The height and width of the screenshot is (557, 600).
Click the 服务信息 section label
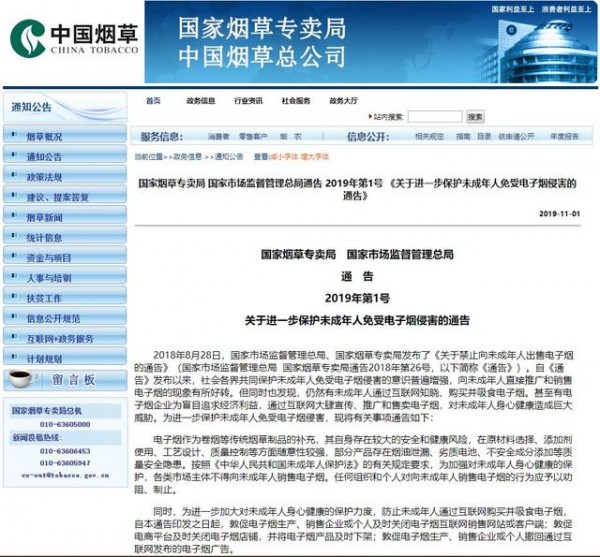pos(161,137)
